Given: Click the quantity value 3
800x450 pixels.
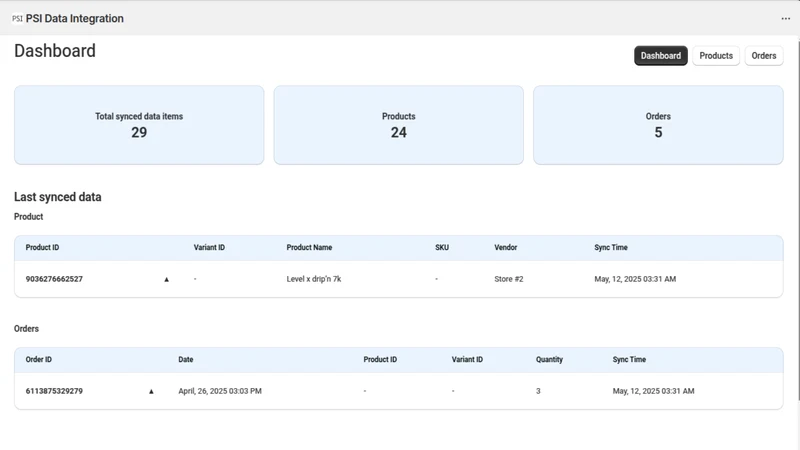Looking at the screenshot, I should 538,391.
